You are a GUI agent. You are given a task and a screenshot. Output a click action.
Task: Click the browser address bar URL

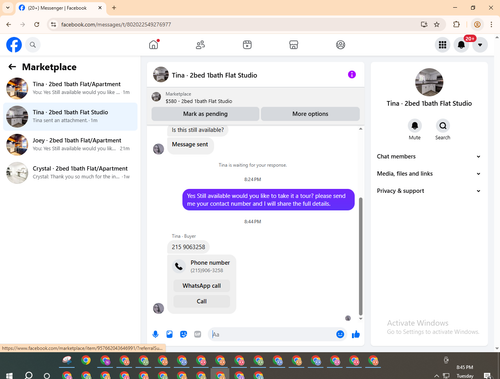116,24
